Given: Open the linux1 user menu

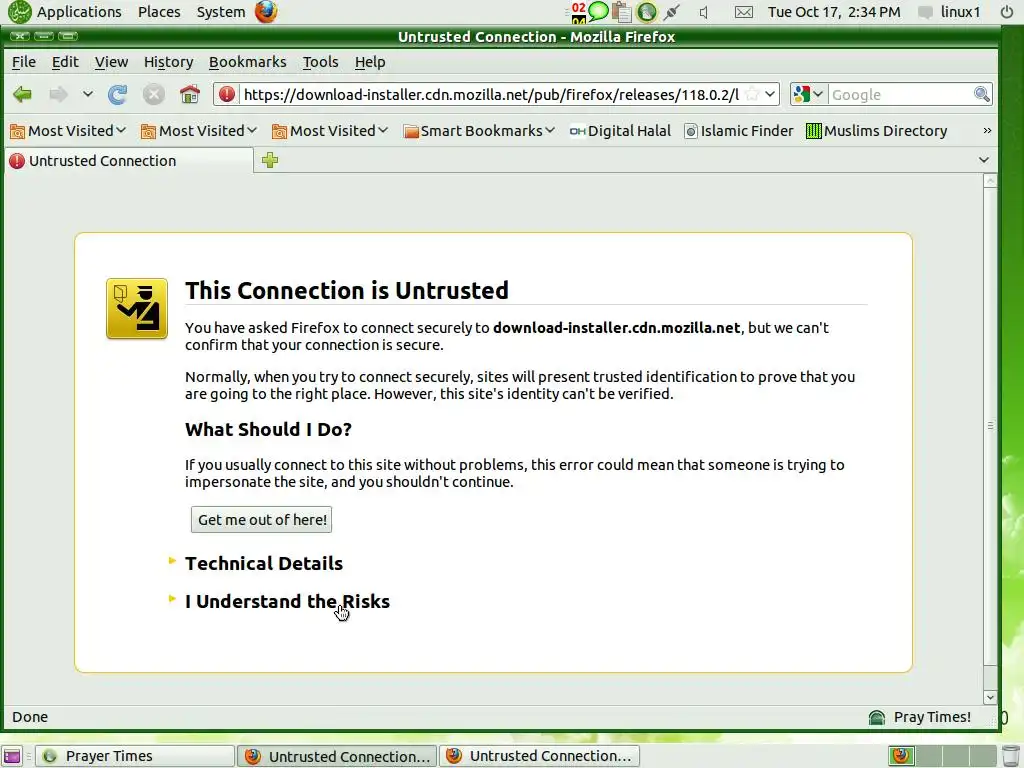Looking at the screenshot, I should (949, 12).
